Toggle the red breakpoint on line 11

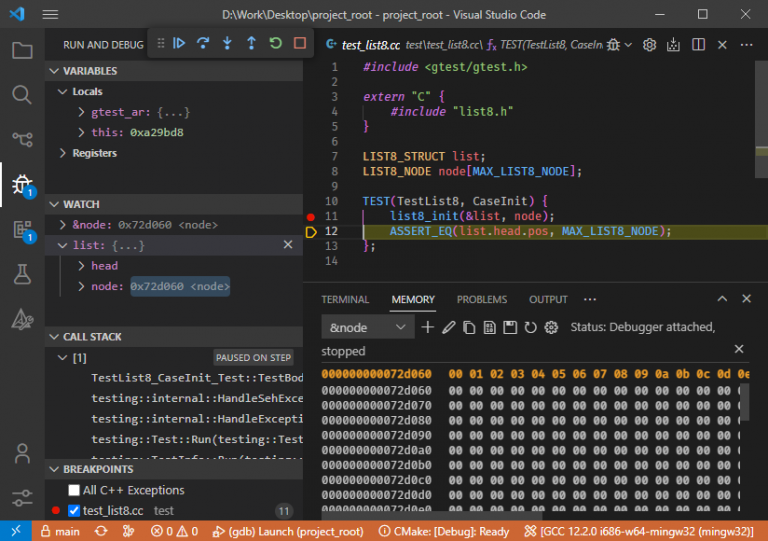(x=311, y=216)
